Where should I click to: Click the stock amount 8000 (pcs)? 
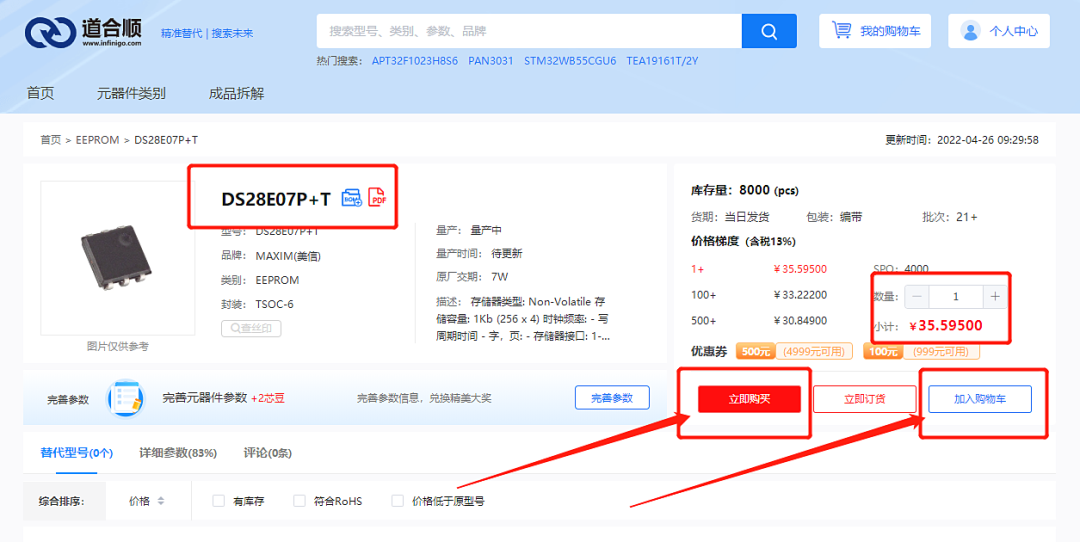click(769, 190)
